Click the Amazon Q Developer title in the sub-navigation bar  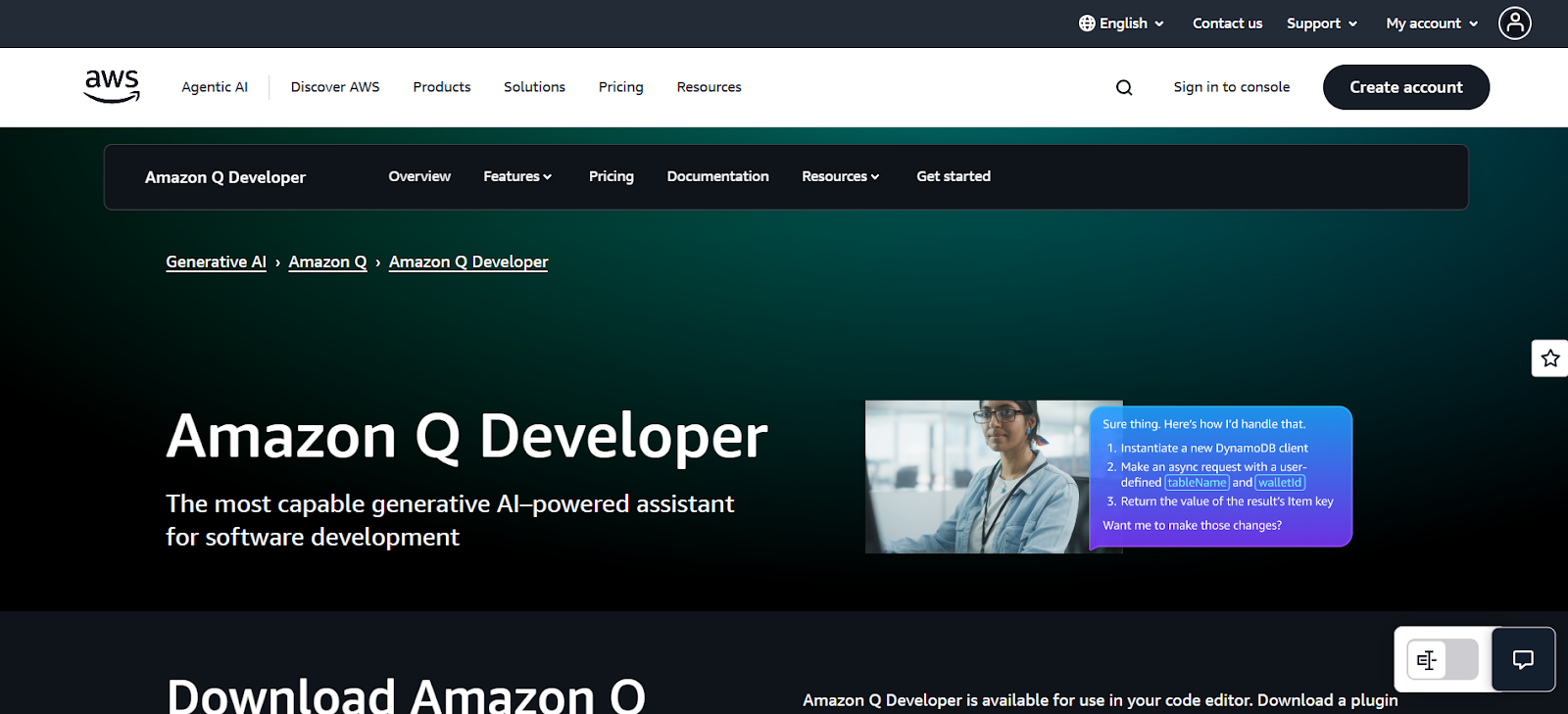pyautogui.click(x=225, y=177)
